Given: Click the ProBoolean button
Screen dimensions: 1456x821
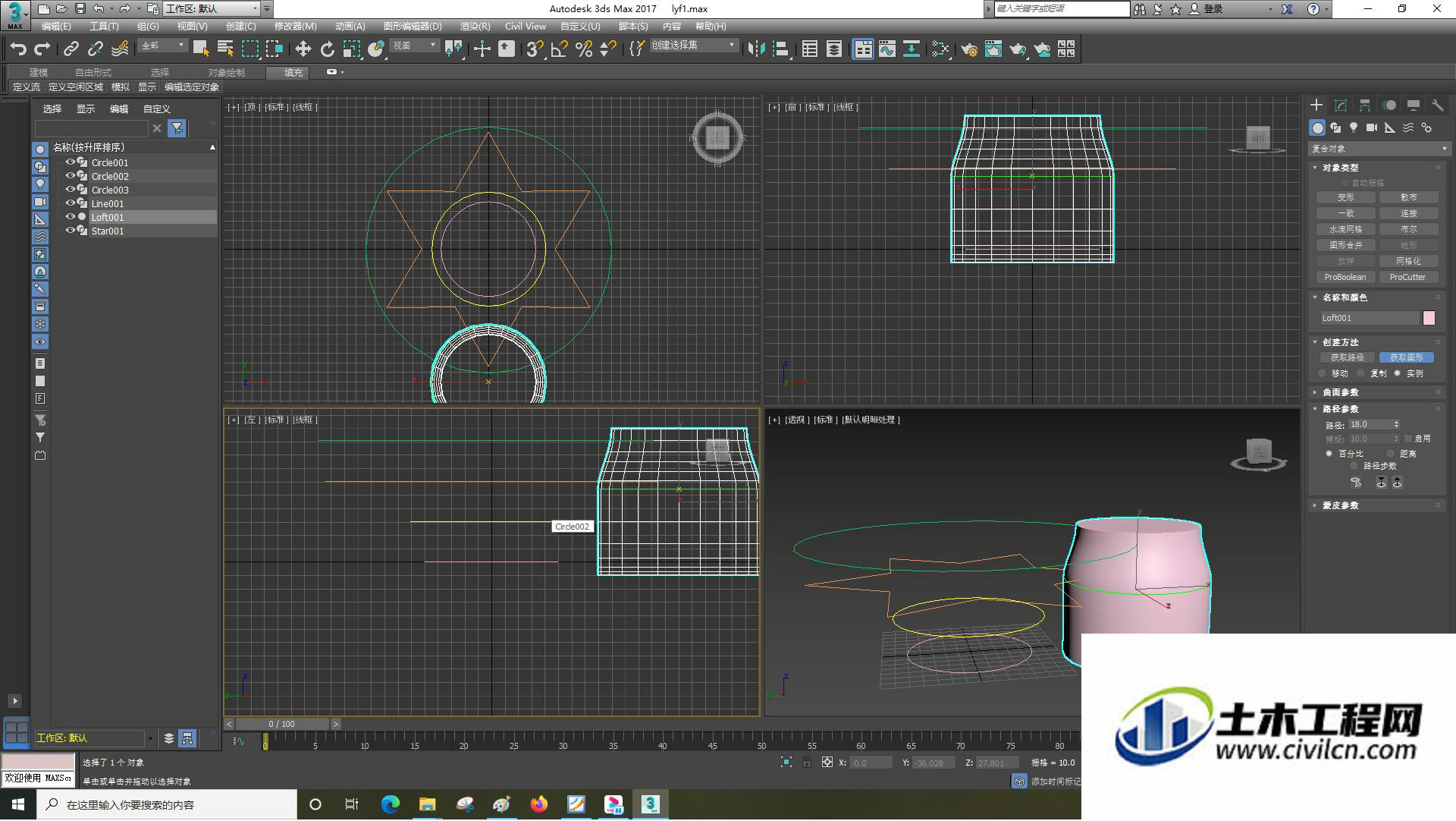Looking at the screenshot, I should [x=1345, y=277].
